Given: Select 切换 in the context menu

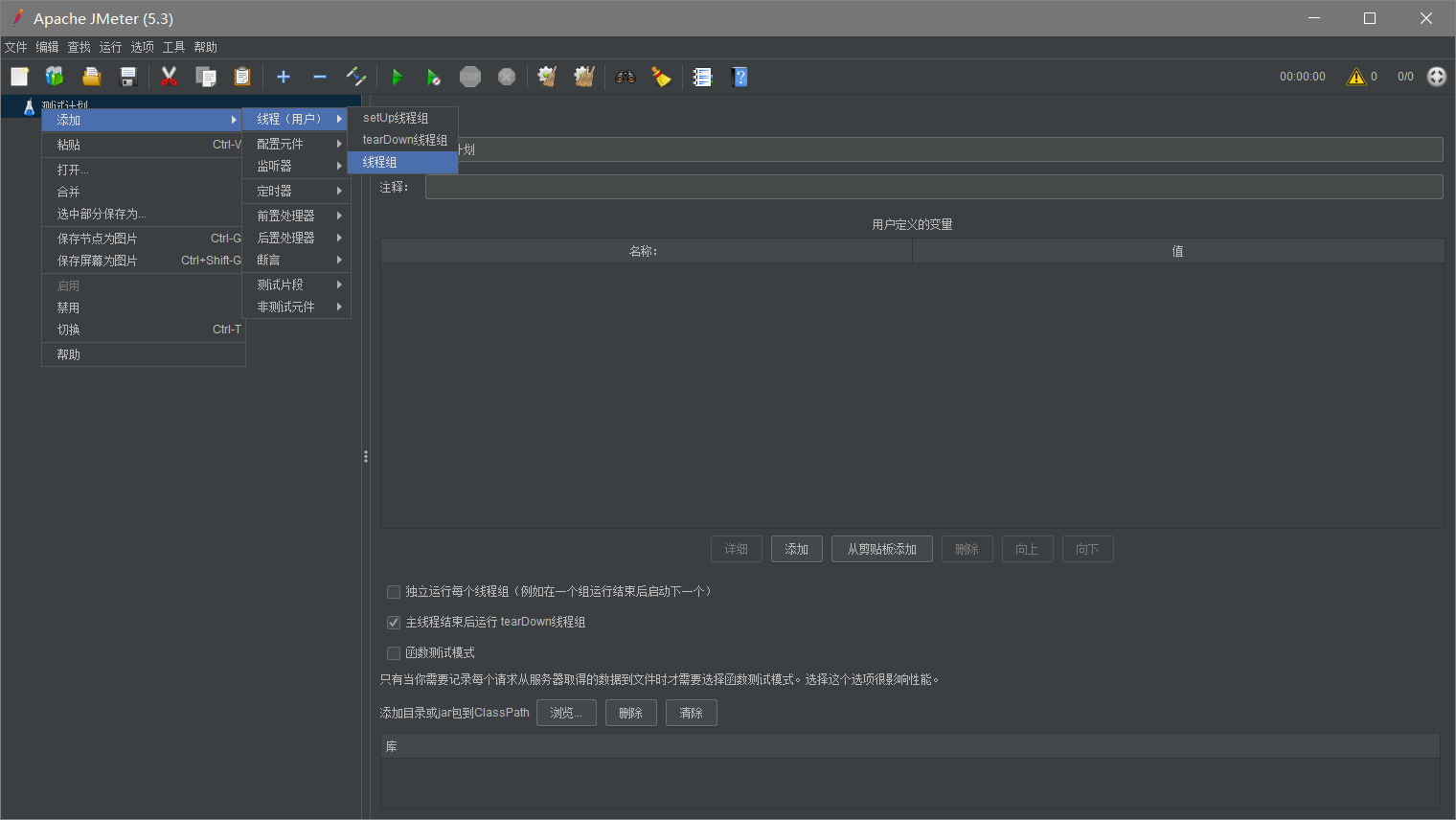Looking at the screenshot, I should 144,330.
